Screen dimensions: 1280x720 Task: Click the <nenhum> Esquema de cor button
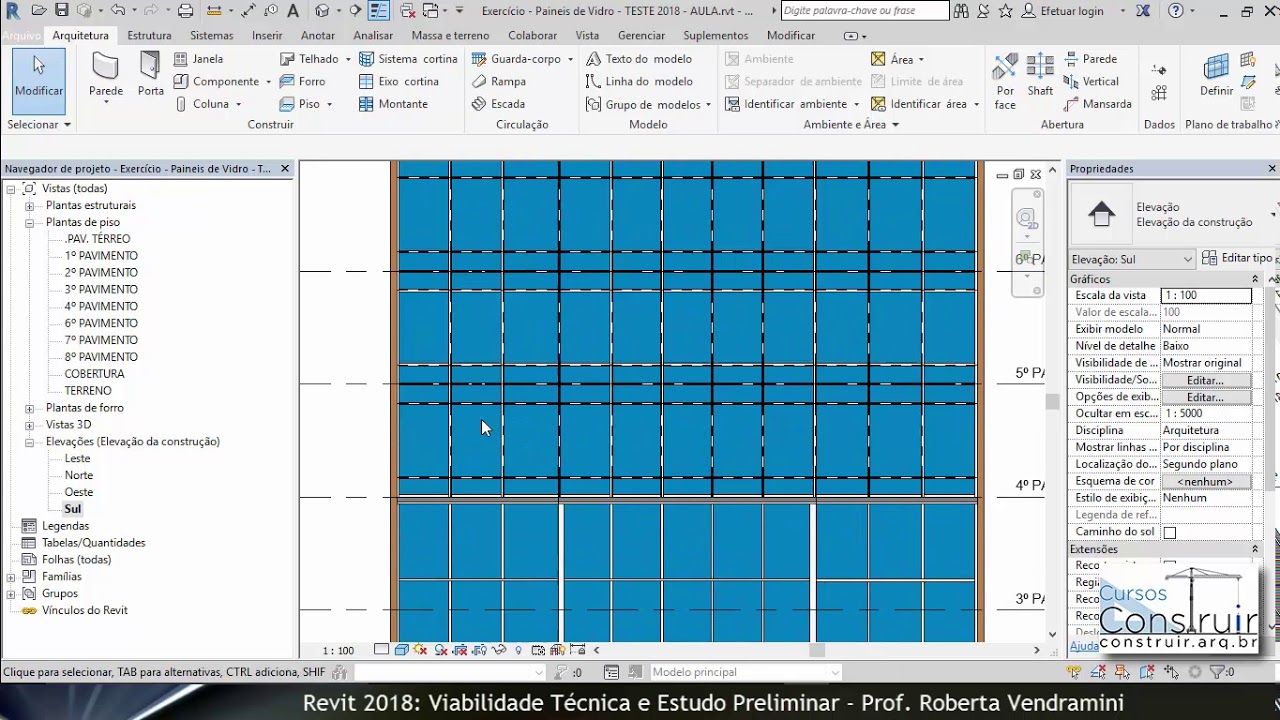click(1205, 481)
